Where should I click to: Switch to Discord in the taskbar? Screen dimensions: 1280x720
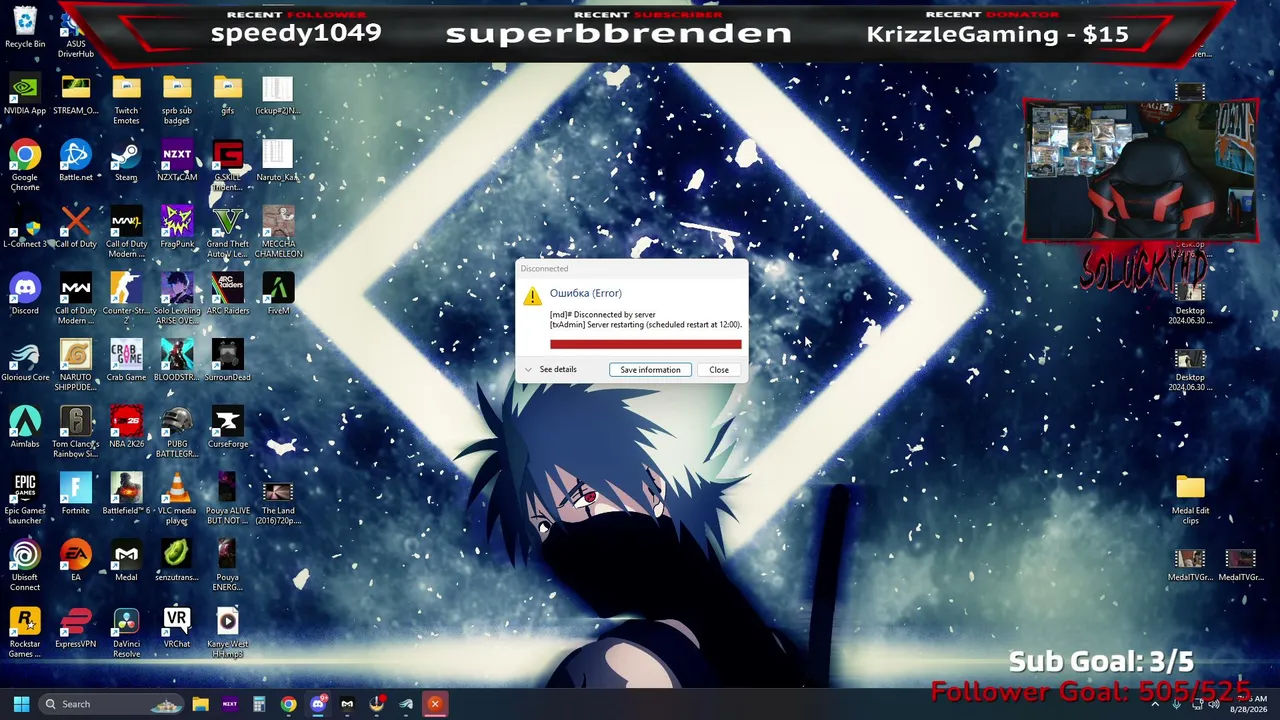(318, 704)
